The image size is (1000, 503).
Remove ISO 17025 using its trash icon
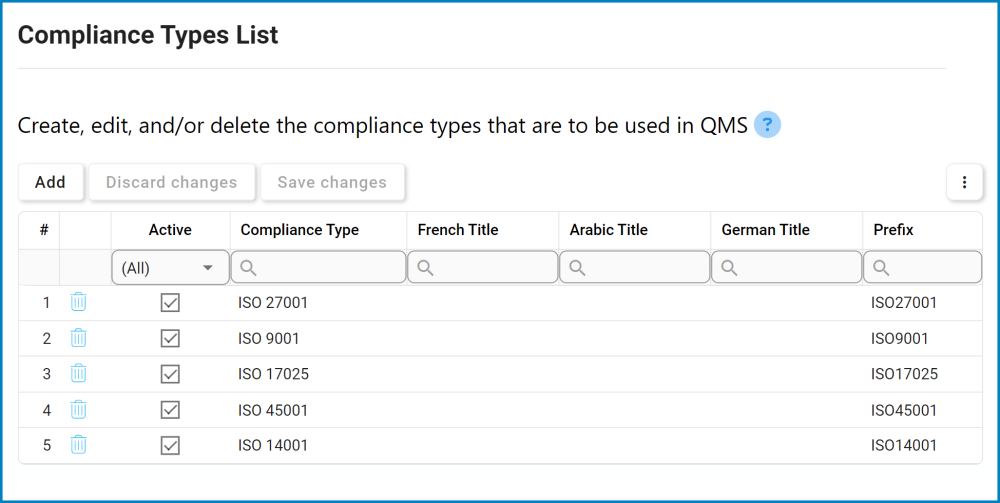(78, 373)
